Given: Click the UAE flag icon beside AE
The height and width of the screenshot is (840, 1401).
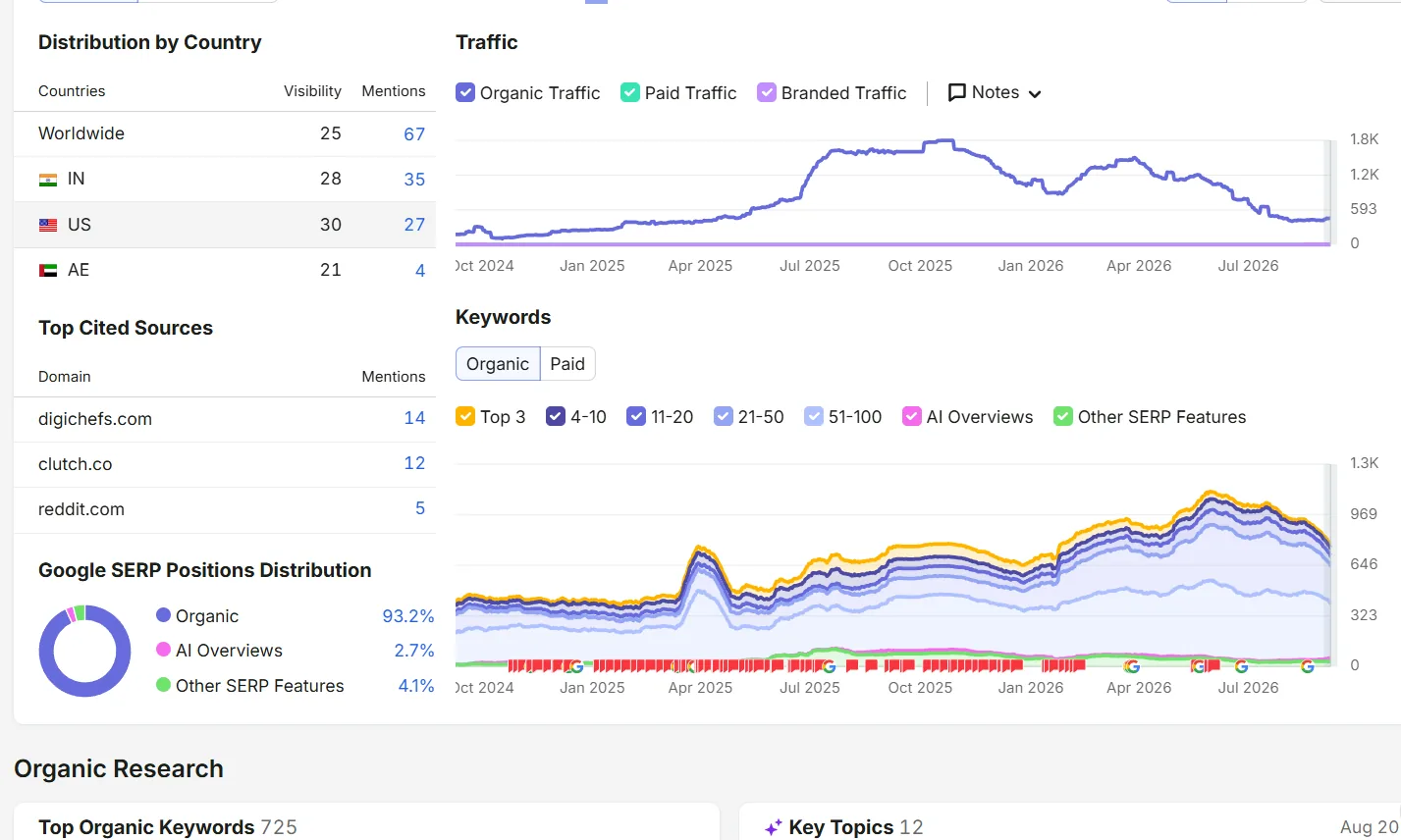Looking at the screenshot, I should 48,270.
